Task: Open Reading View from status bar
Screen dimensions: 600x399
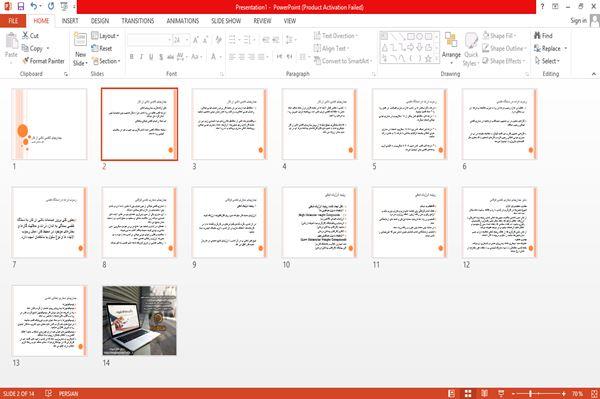Action: click(484, 393)
